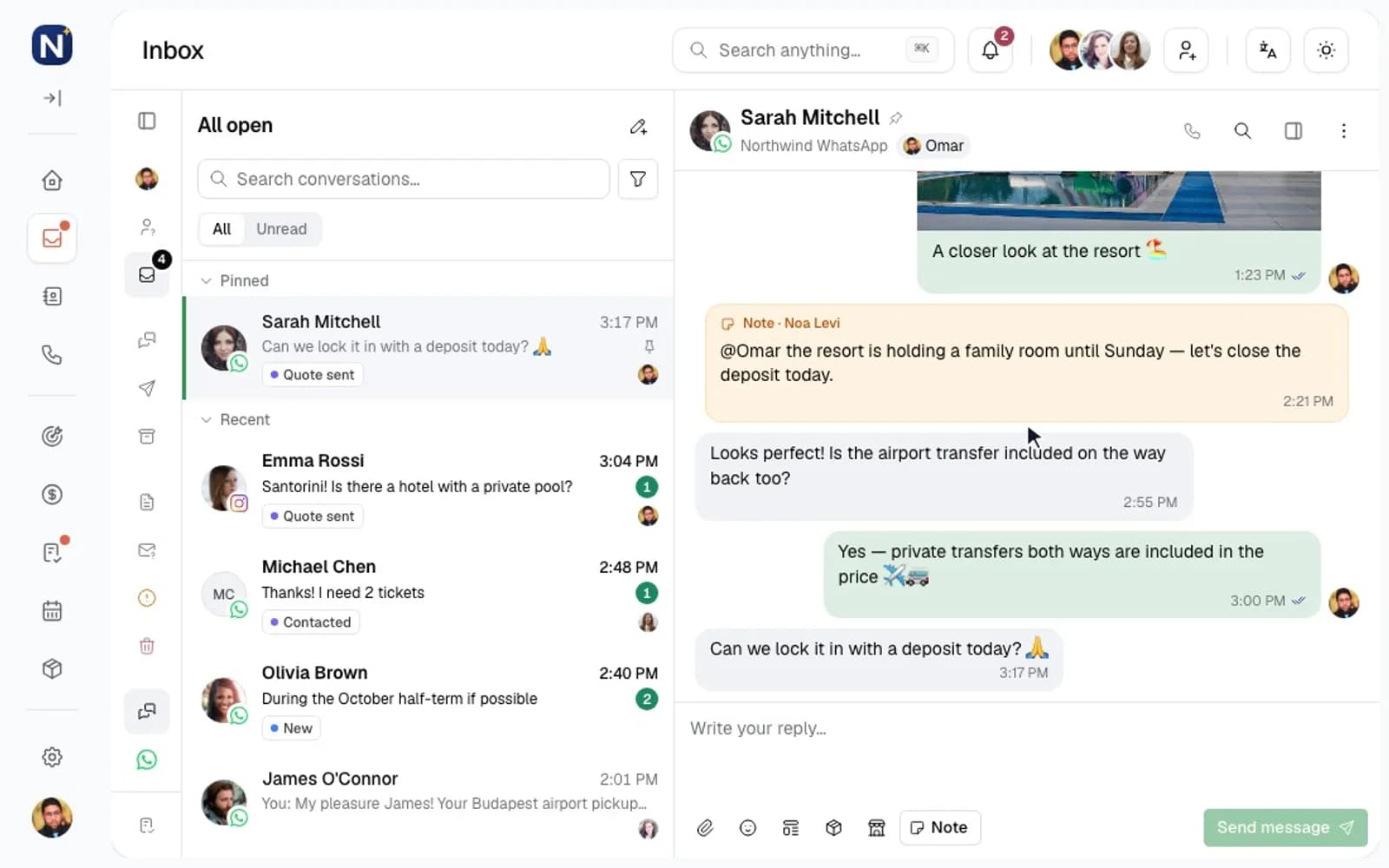Click the Omar assignee chip

pos(935,146)
